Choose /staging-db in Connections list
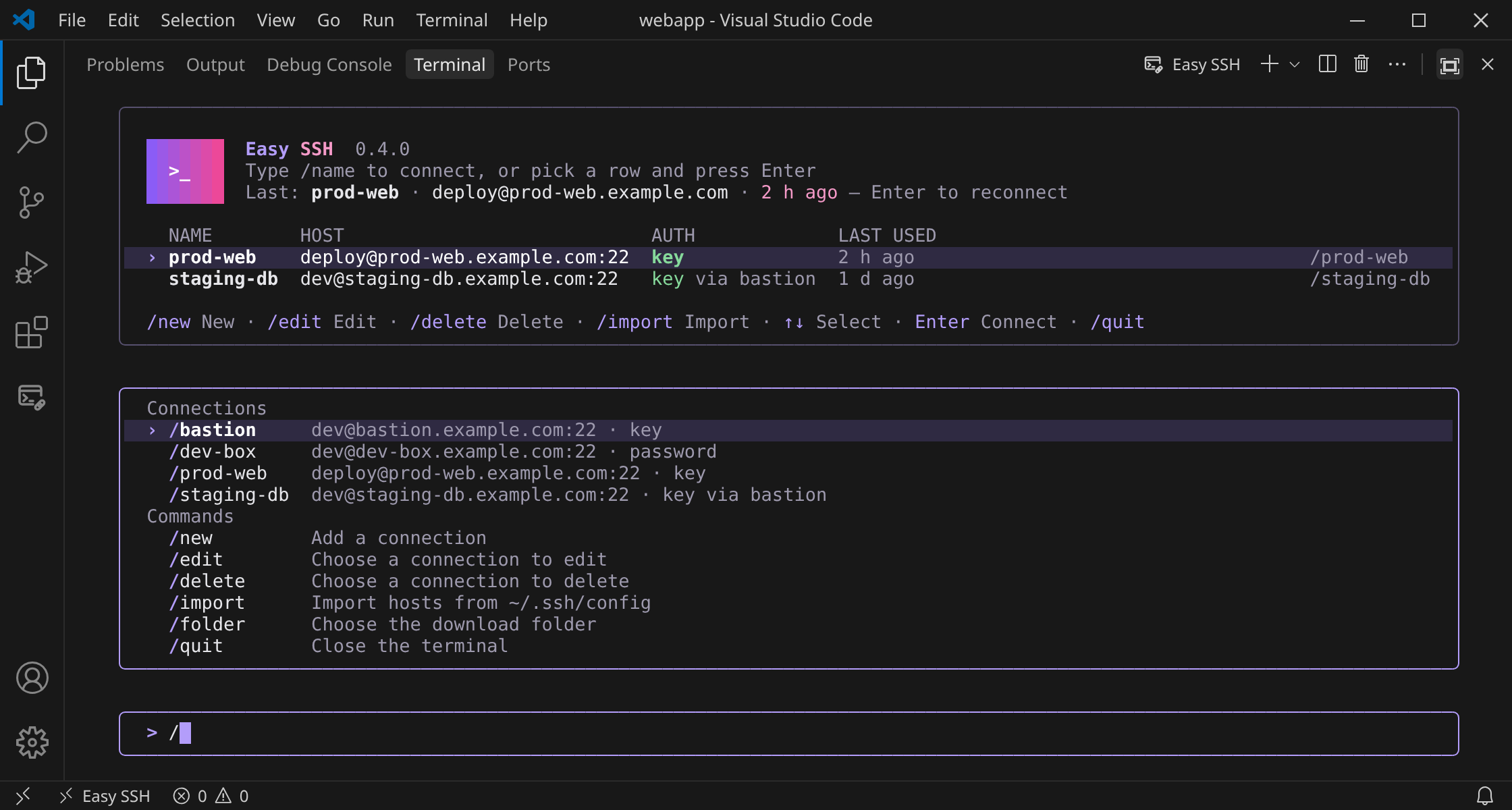The image size is (1512, 810). tap(788, 495)
